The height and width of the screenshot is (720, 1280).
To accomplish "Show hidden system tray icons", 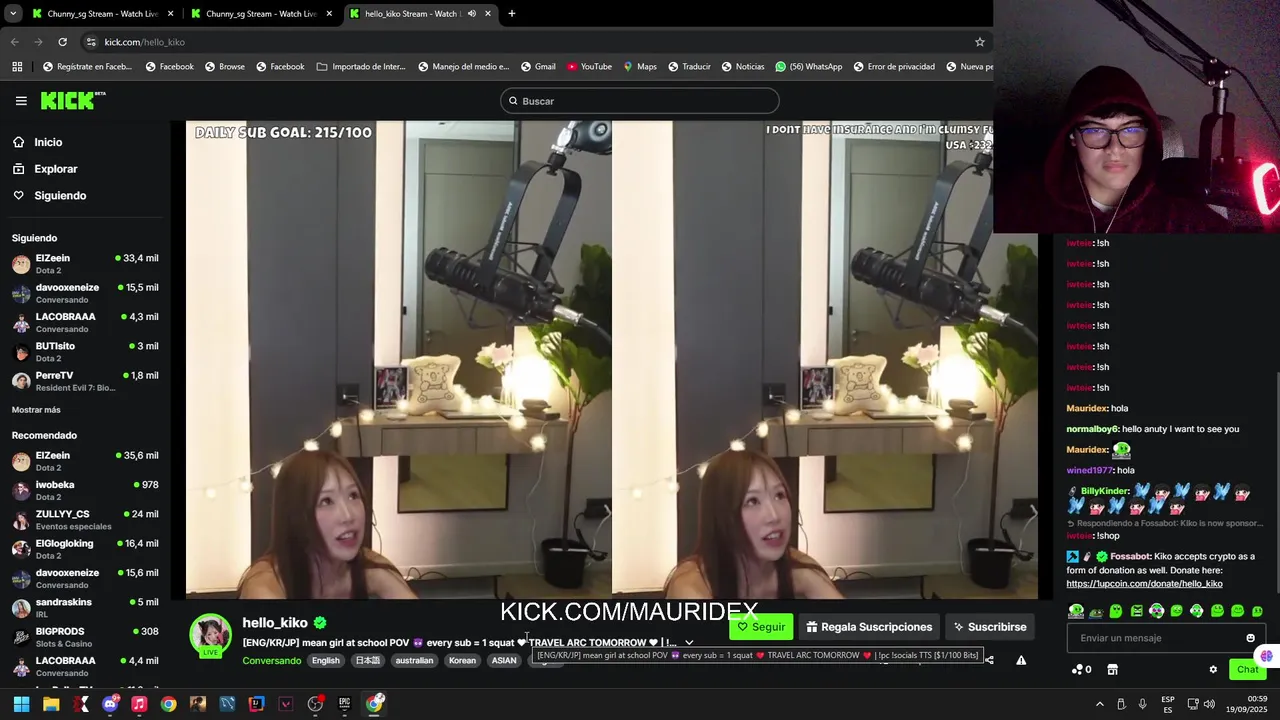I will click(x=1099, y=704).
